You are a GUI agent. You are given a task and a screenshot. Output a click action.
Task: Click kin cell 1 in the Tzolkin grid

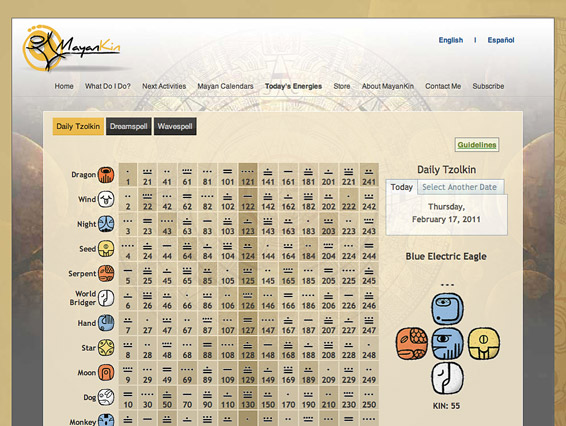pyautogui.click(x=128, y=175)
